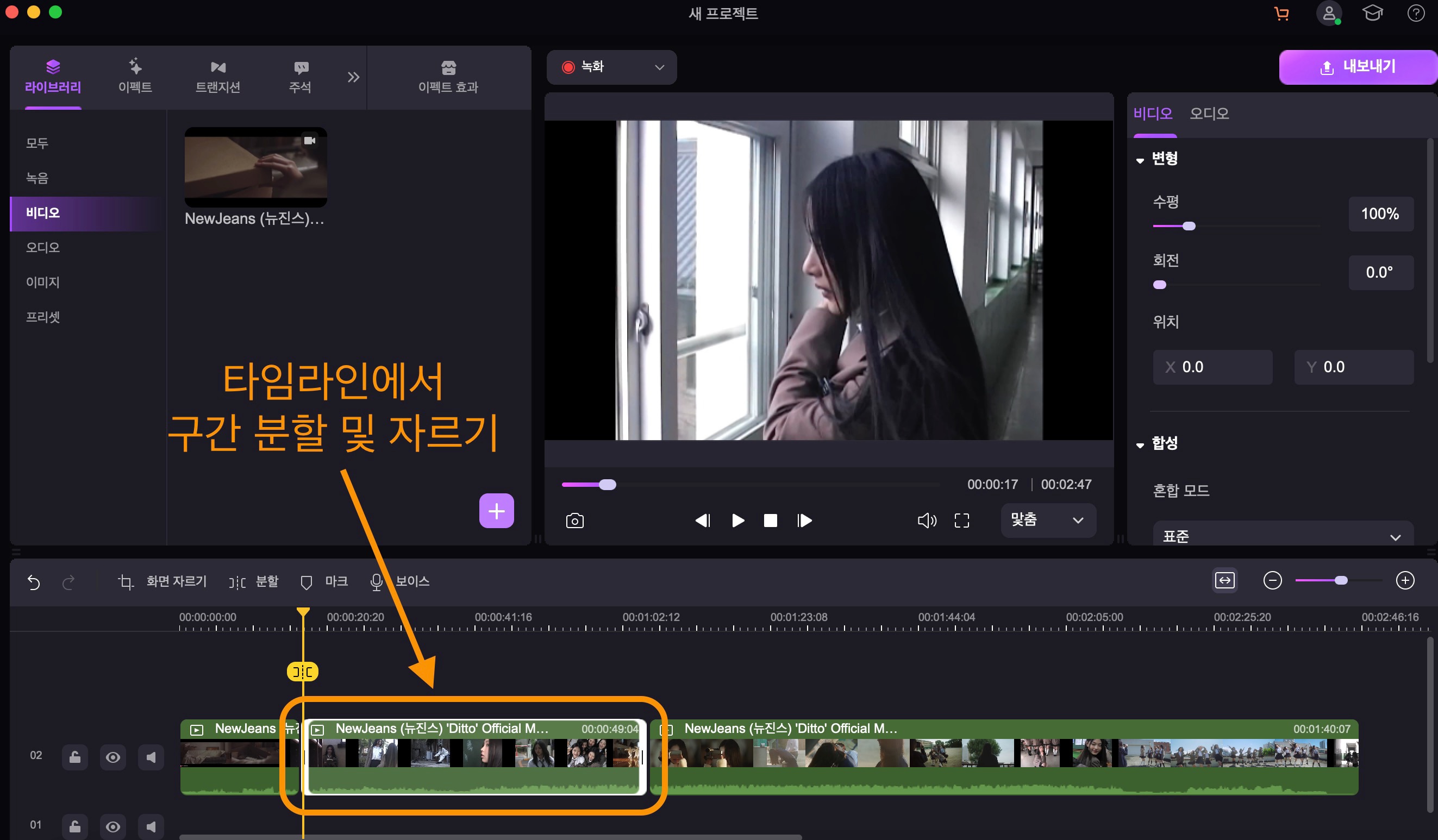This screenshot has height=840, width=1438.
Task: Step forward to the next frame
Action: click(x=804, y=521)
